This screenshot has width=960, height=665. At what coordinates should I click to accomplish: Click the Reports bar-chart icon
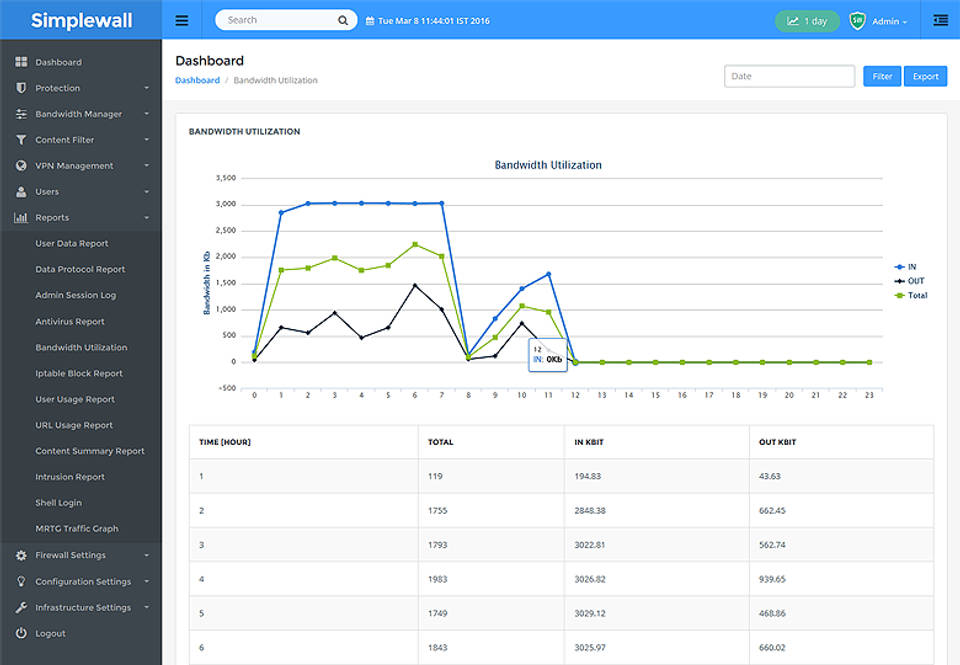pyautogui.click(x=22, y=217)
